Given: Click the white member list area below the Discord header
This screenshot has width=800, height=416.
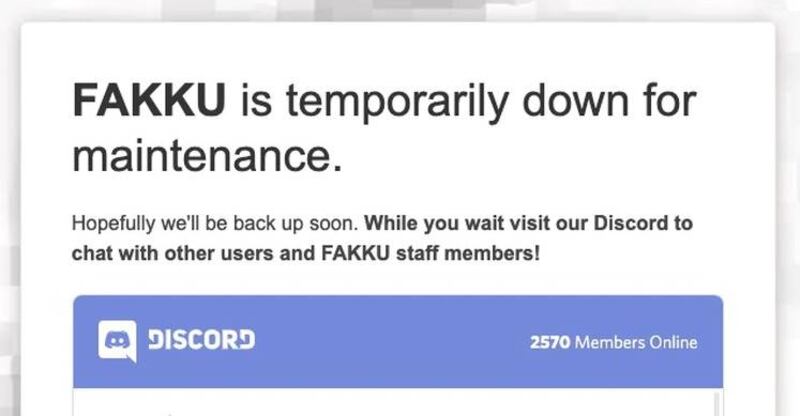Looking at the screenshot, I should 393,402.
